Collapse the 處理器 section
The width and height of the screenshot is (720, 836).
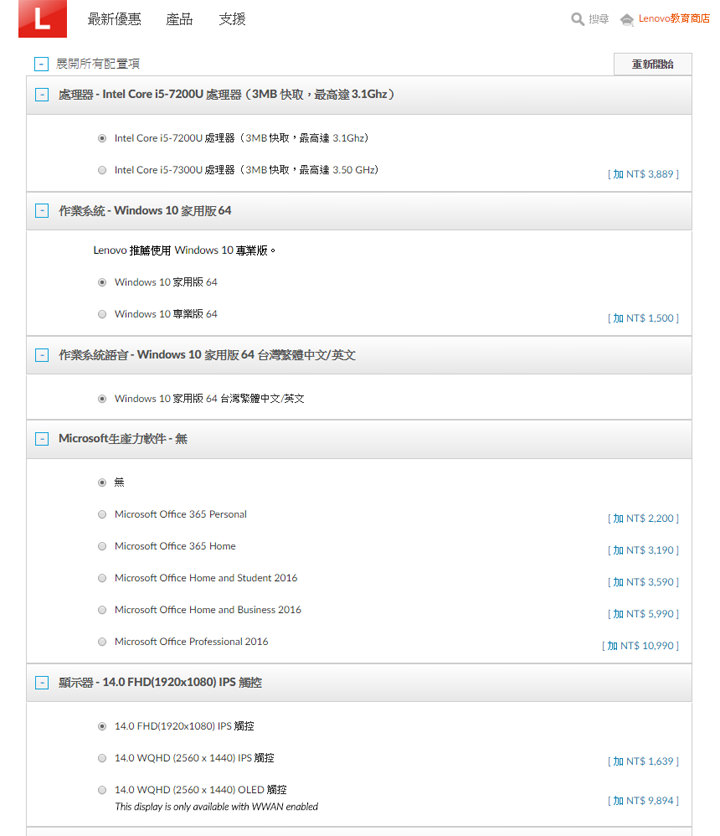[x=42, y=94]
